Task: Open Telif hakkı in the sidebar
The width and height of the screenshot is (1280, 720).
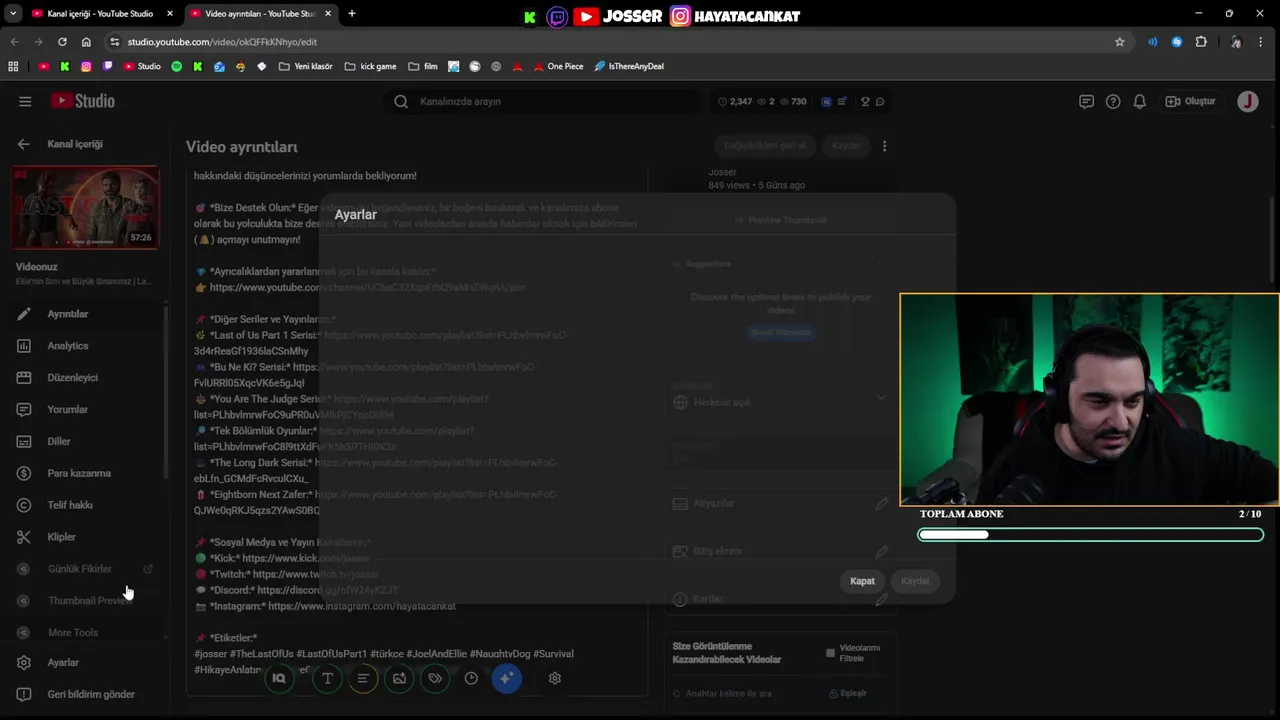Action: [82, 505]
